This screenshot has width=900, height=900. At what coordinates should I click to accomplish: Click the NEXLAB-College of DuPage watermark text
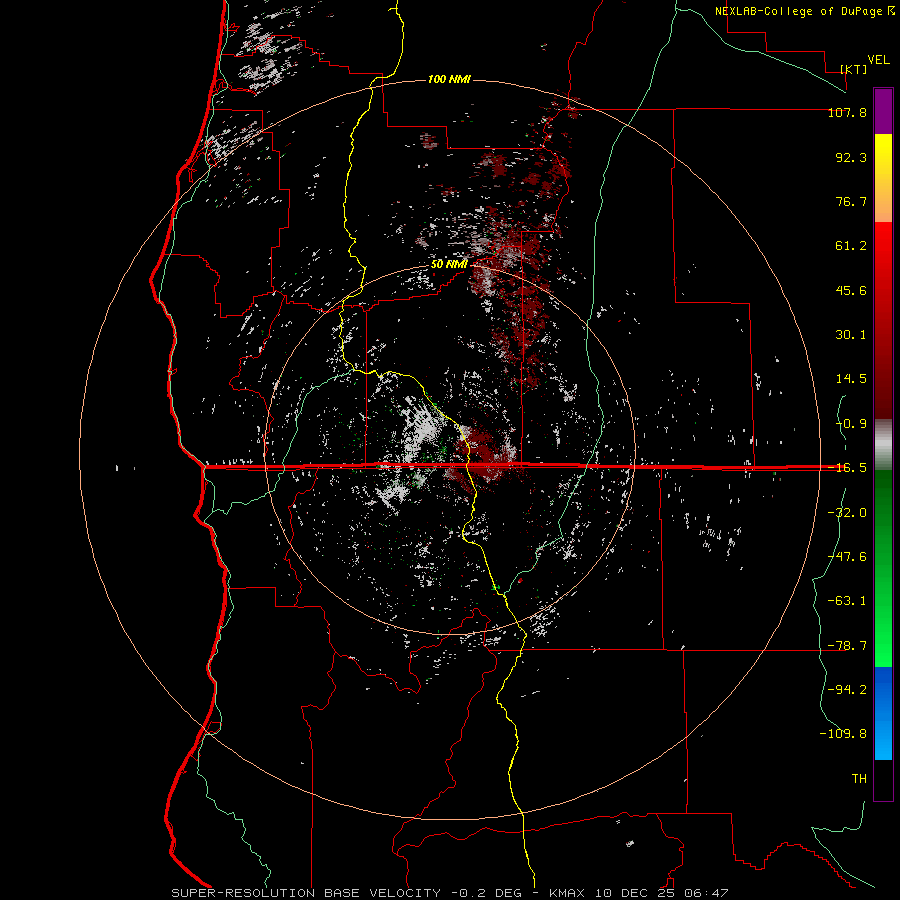pyautogui.click(x=804, y=11)
